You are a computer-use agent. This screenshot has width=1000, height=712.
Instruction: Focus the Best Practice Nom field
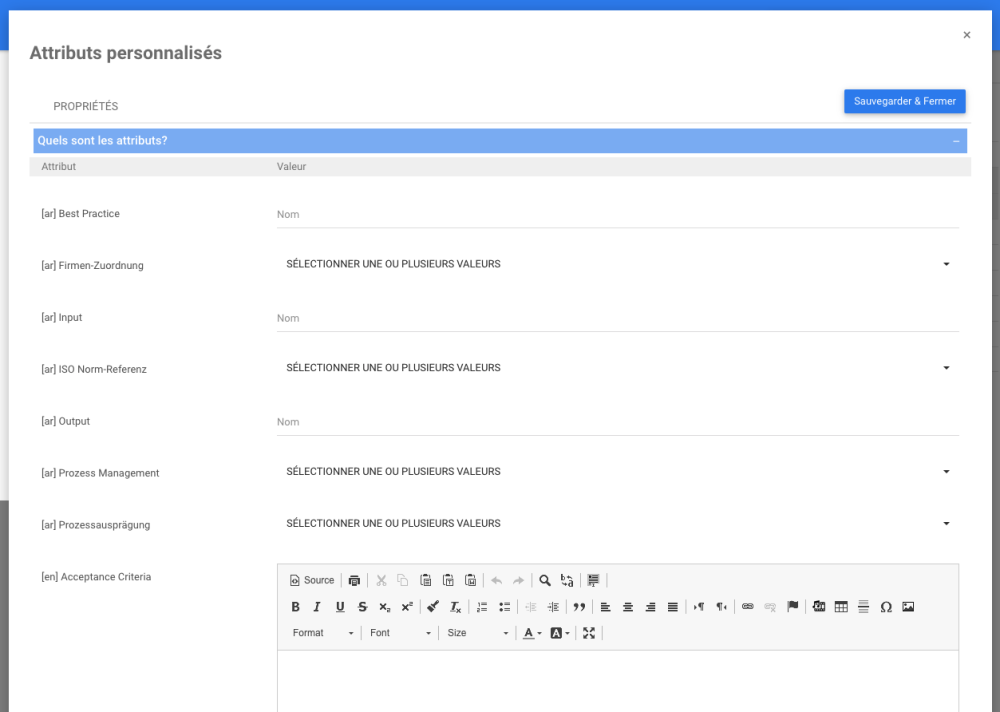617,214
